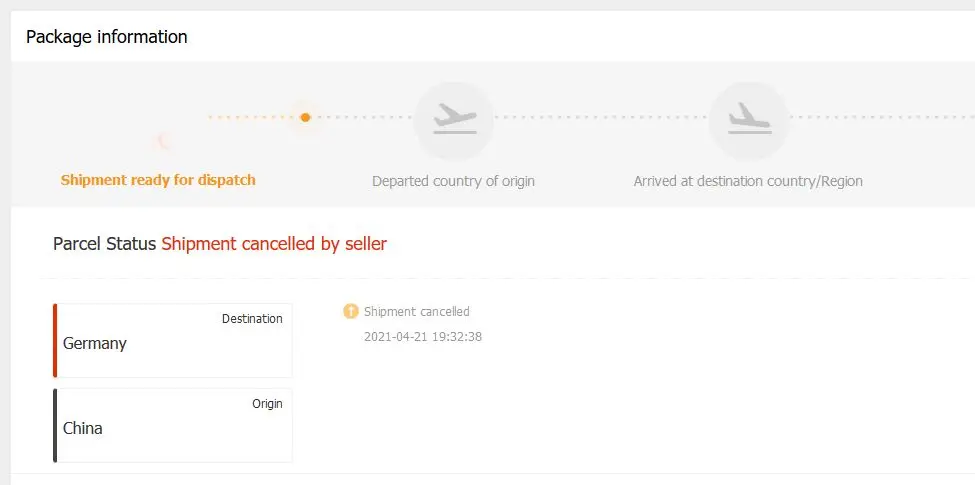Image resolution: width=975 pixels, height=485 pixels.
Task: Click the "Package information" heading
Action: 107,37
